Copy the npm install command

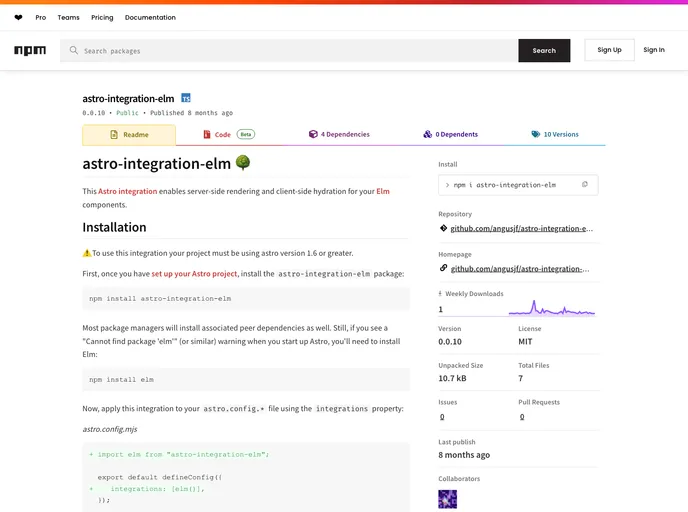pyautogui.click(x=584, y=184)
